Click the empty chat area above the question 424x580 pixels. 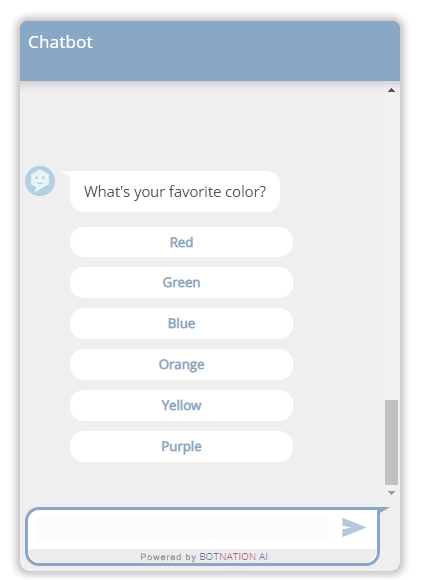pos(202,124)
